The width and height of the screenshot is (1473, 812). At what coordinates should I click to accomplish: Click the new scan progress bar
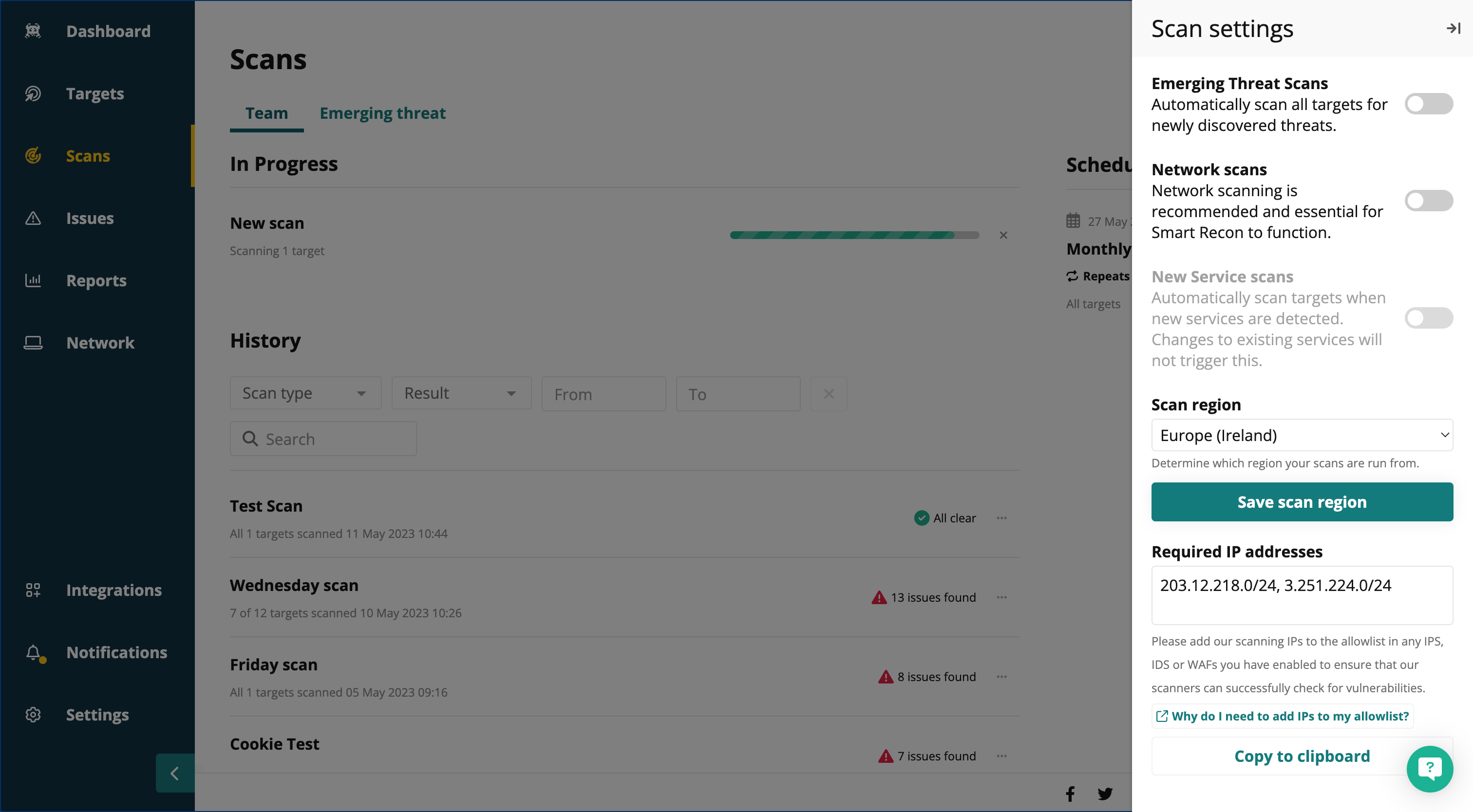point(854,235)
